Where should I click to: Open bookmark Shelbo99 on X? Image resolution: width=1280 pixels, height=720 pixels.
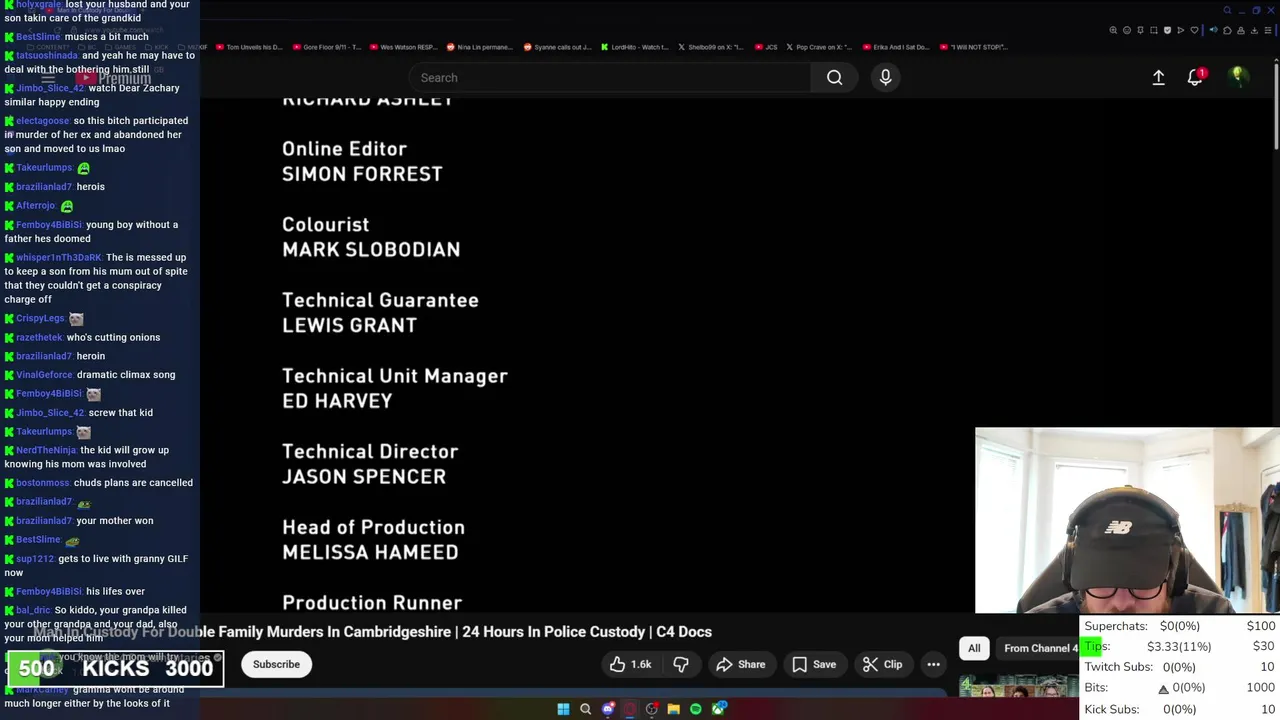click(x=710, y=47)
